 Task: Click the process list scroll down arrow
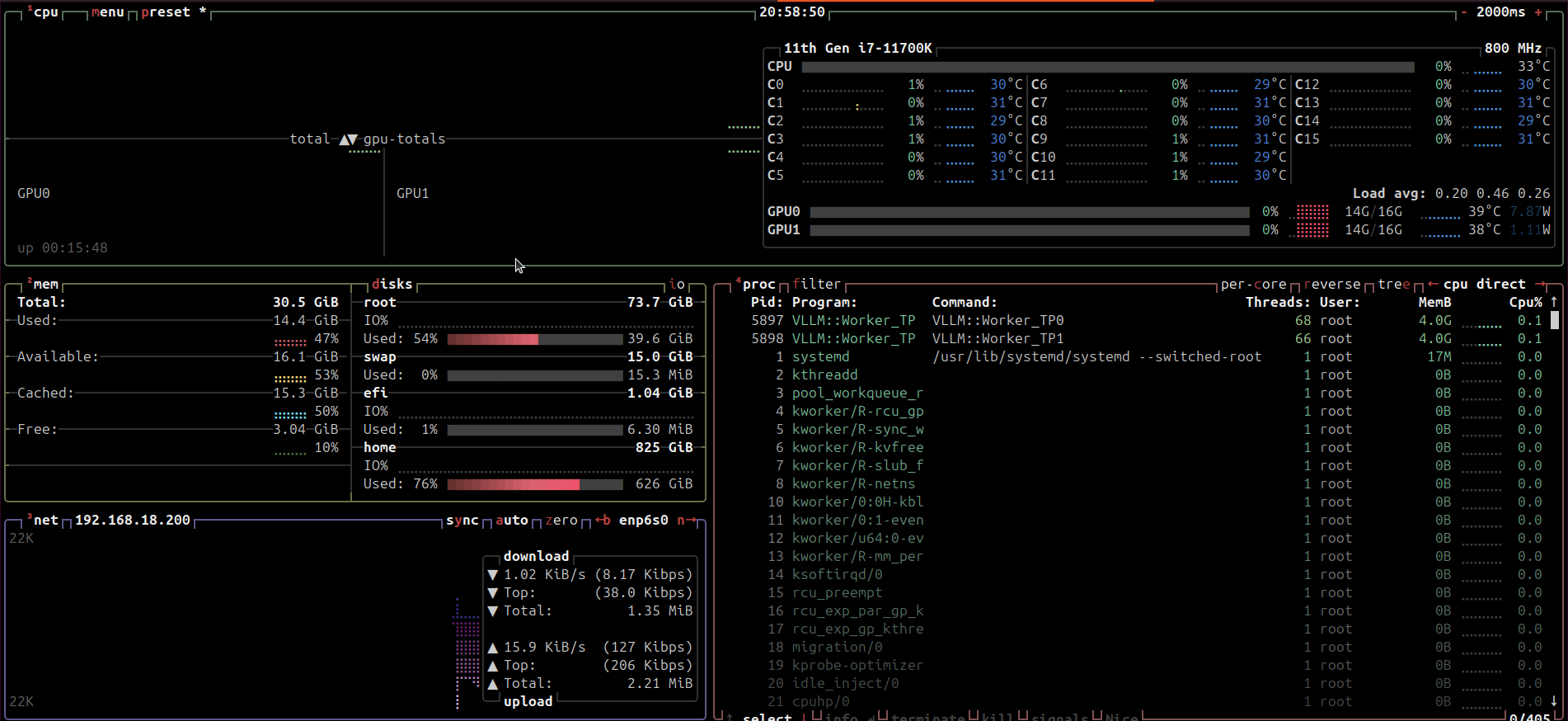click(1555, 701)
